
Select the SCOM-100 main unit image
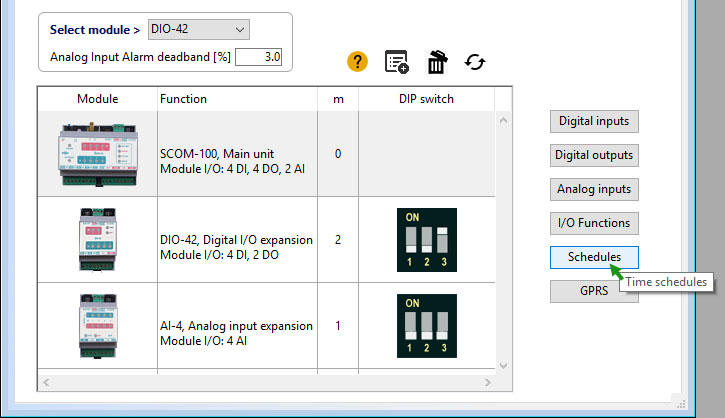(98, 154)
